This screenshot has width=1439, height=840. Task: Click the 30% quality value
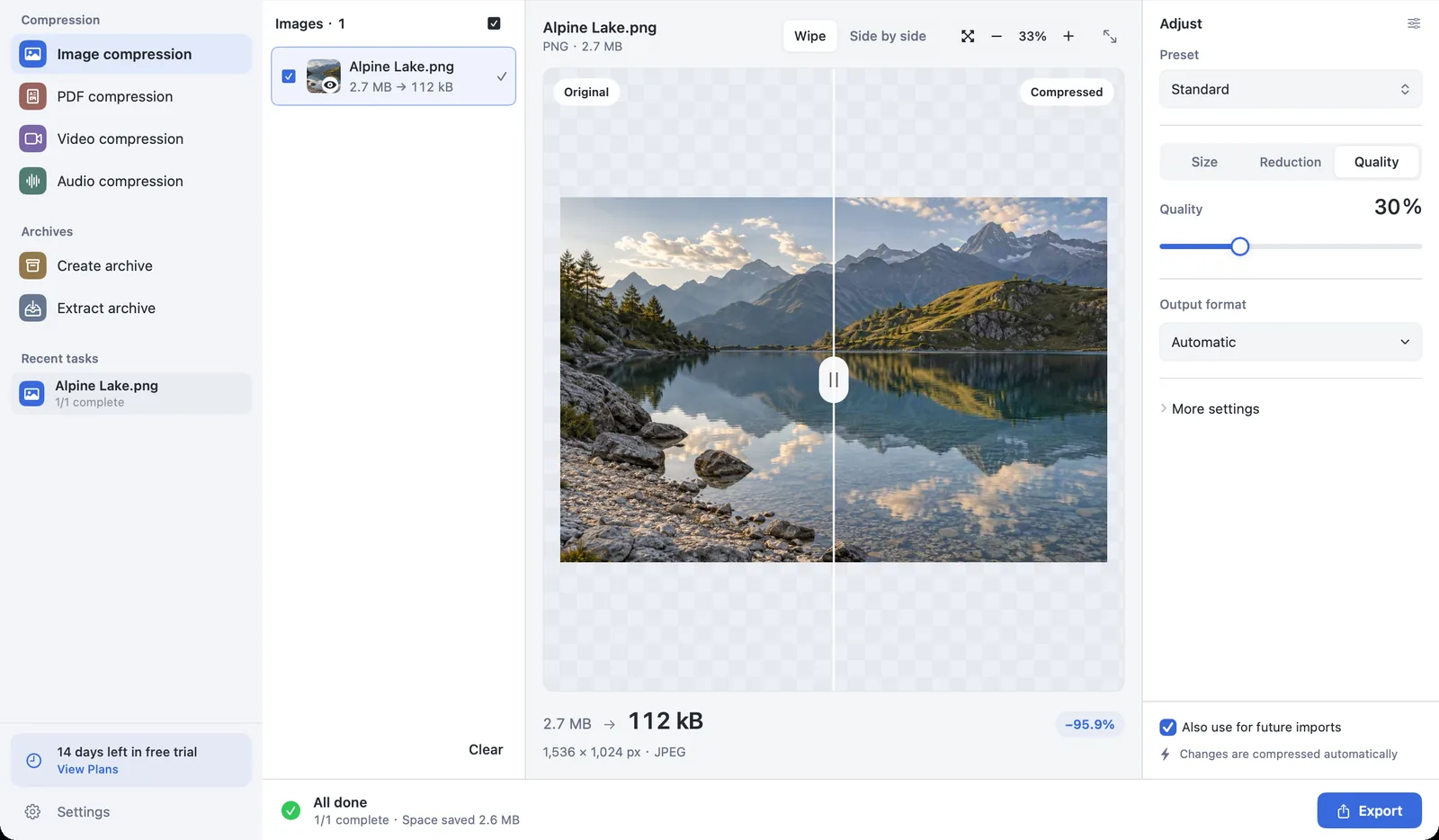[x=1398, y=207]
